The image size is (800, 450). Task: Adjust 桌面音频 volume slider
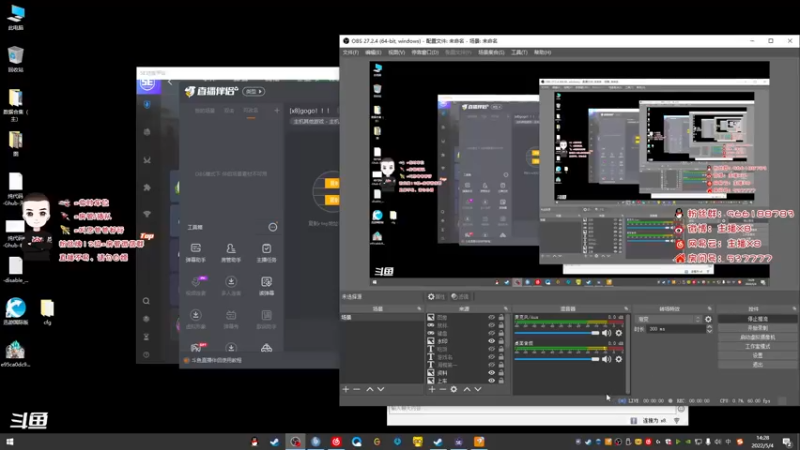[x=557, y=359]
